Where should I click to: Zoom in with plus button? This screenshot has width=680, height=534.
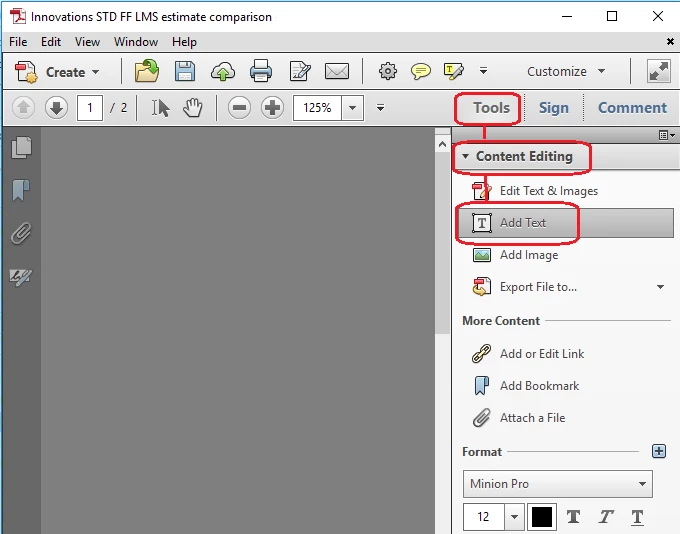(x=272, y=108)
